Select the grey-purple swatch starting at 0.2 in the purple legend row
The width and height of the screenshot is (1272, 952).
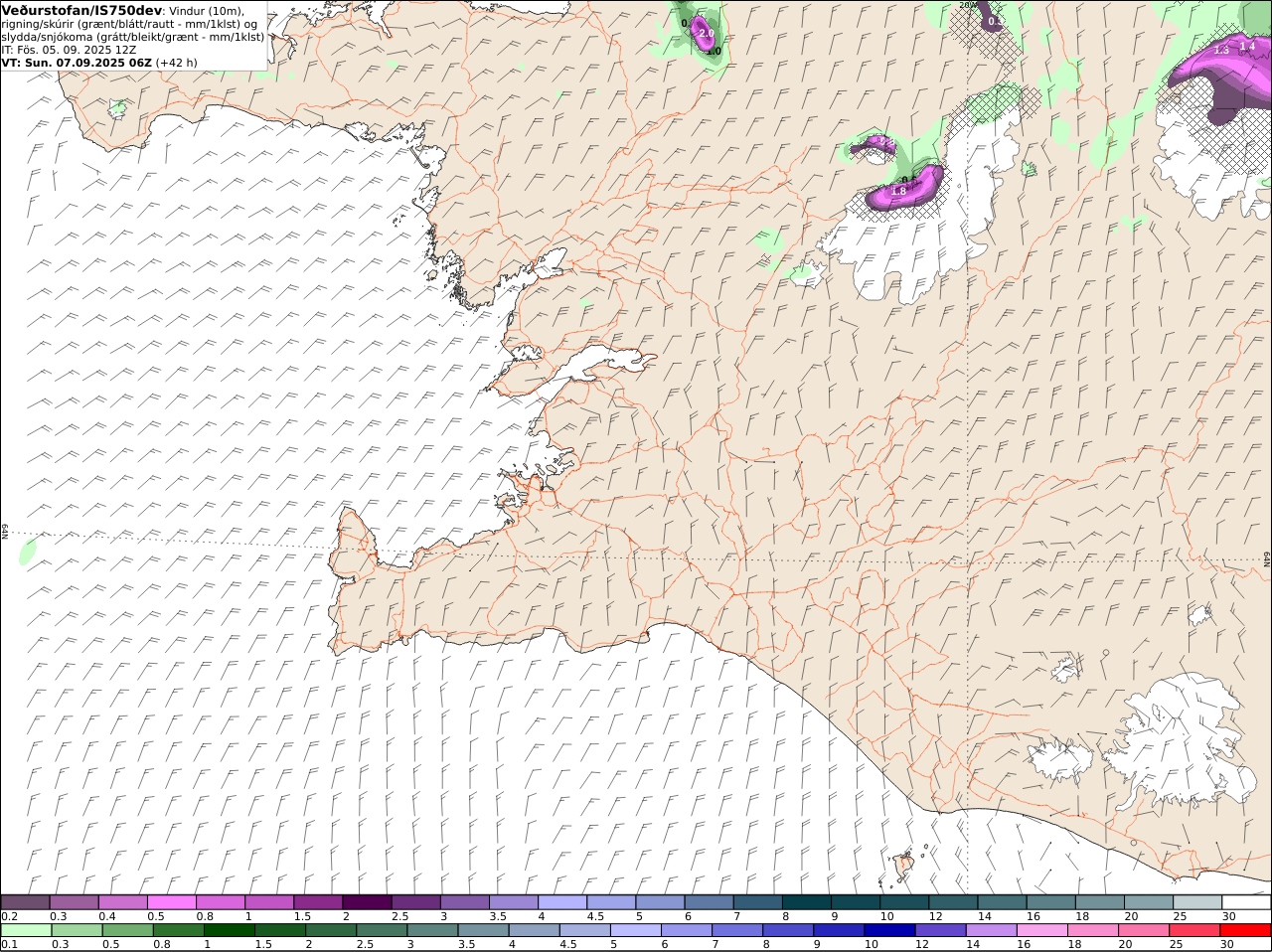tap(25, 901)
